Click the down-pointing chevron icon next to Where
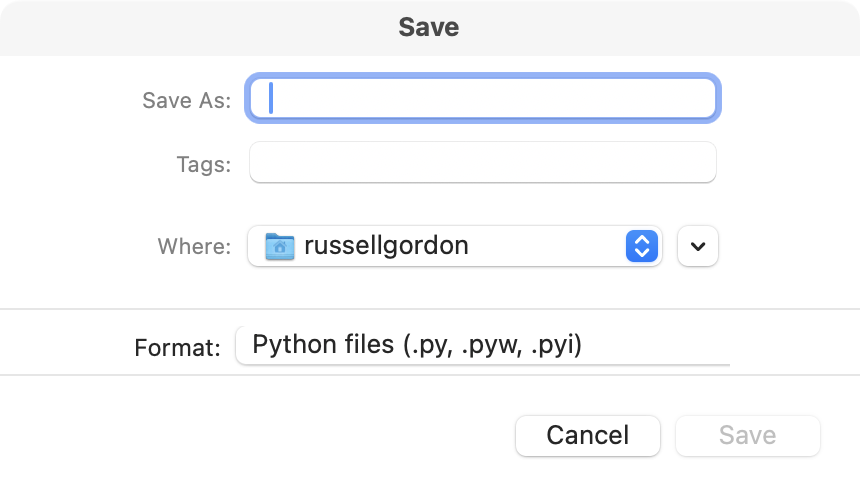This screenshot has width=860, height=496. coord(698,247)
